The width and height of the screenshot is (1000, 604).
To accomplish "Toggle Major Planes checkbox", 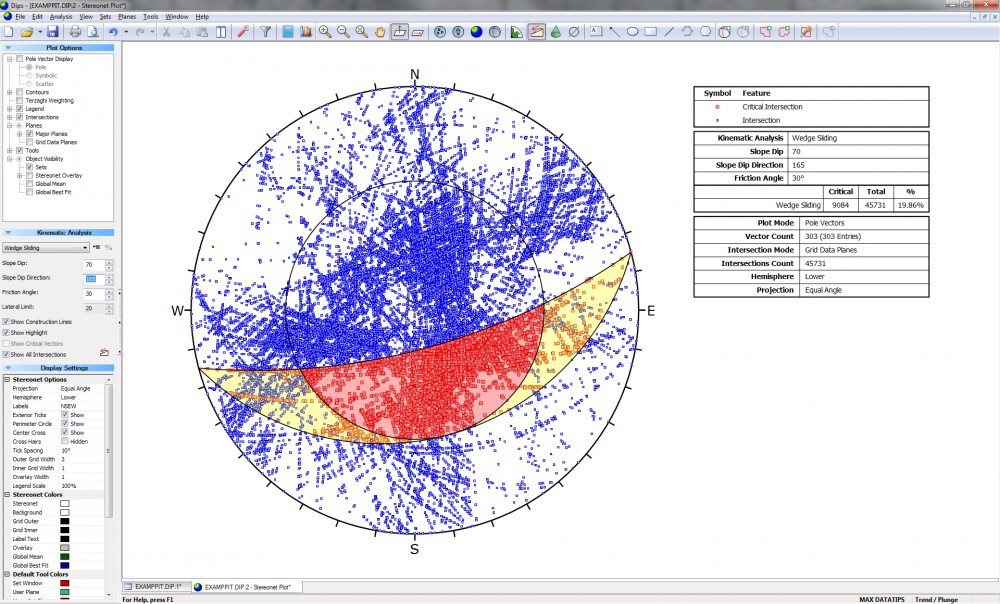I will (x=29, y=134).
